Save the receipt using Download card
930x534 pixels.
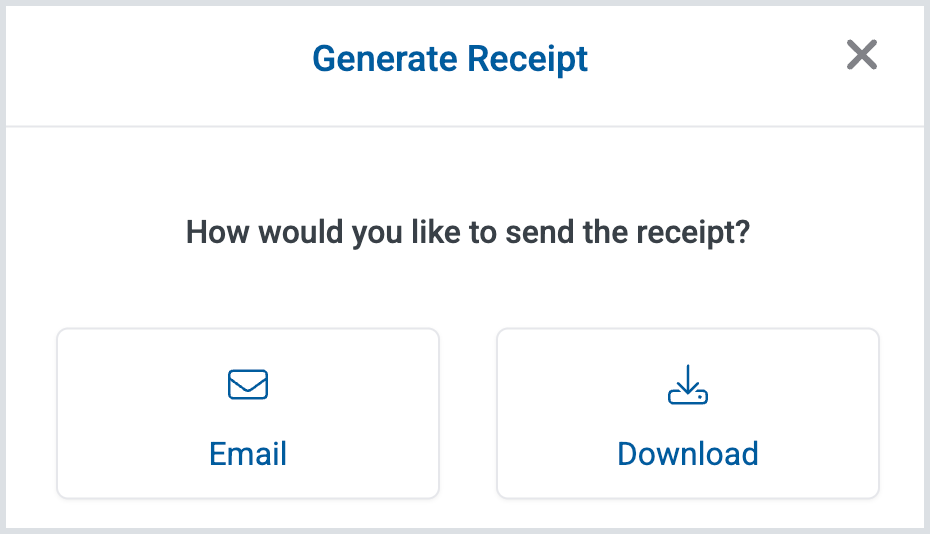click(687, 413)
